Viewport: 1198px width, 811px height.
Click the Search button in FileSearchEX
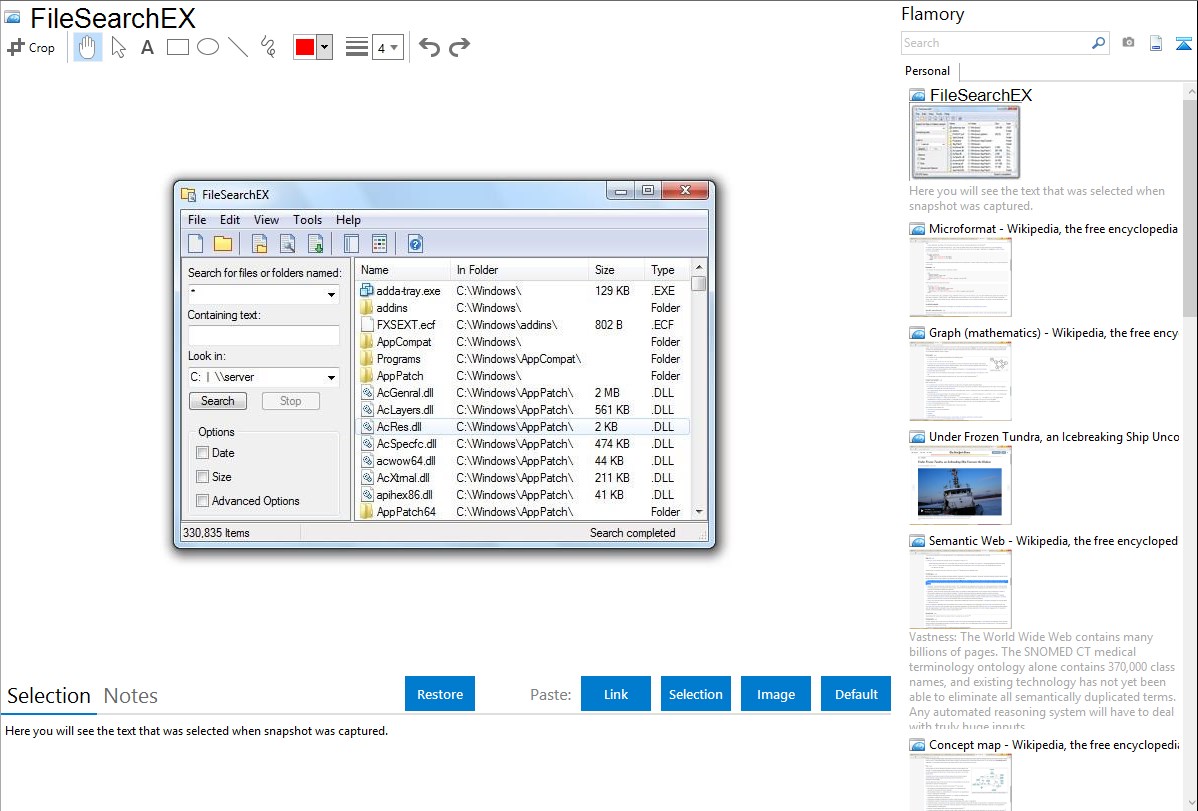coord(218,401)
